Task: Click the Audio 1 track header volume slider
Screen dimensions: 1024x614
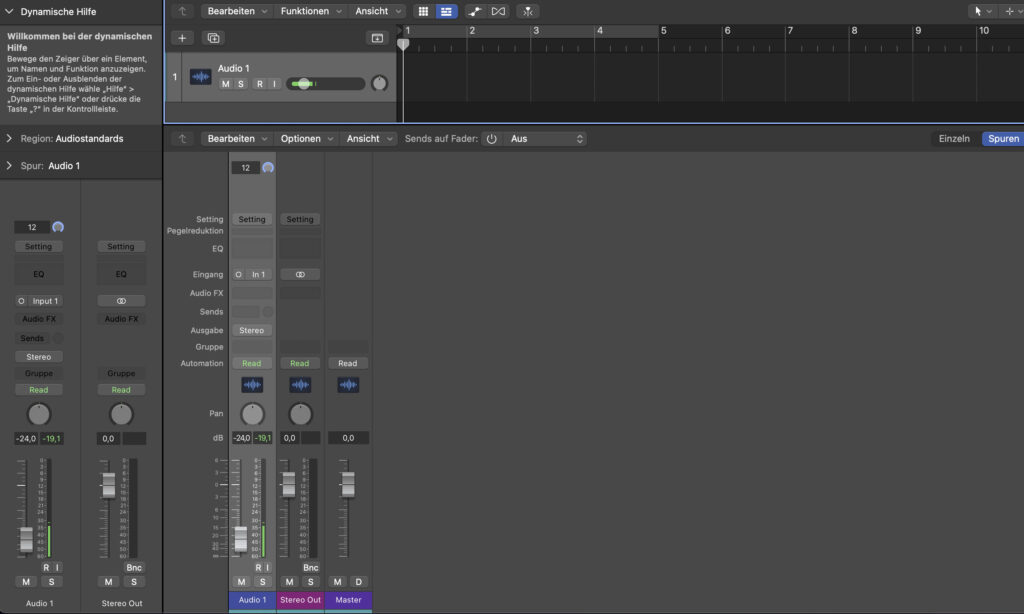Action: [x=325, y=84]
